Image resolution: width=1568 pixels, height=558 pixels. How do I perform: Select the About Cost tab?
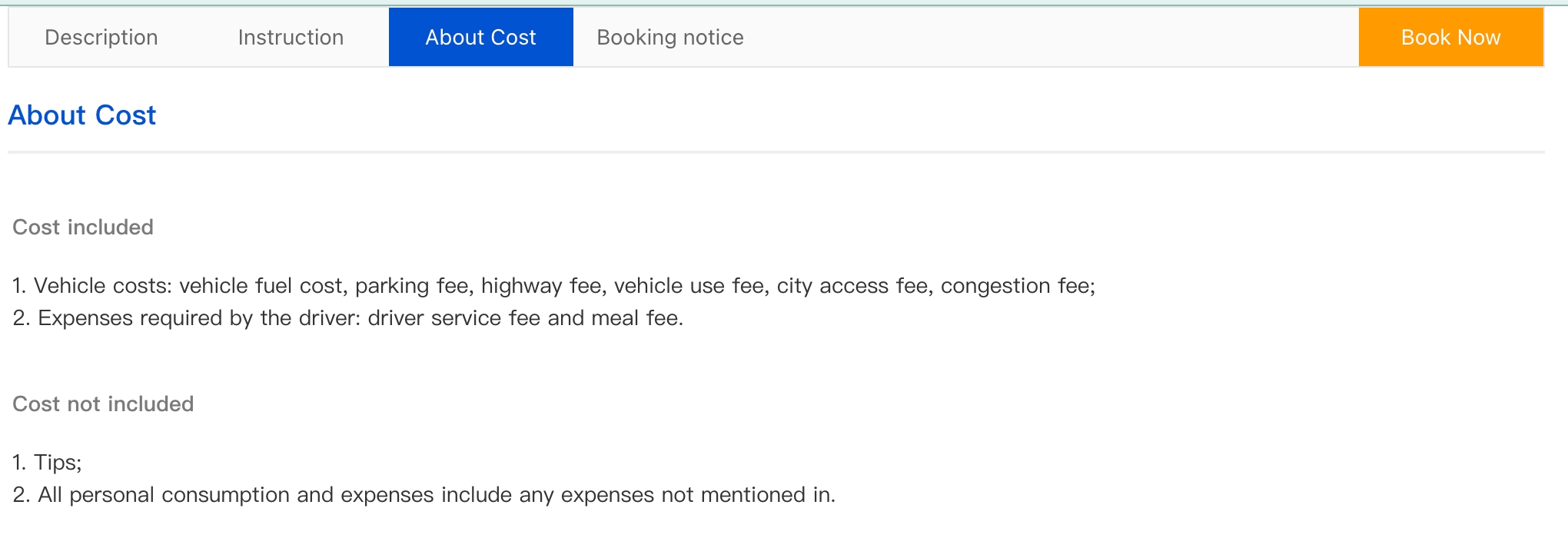click(480, 38)
